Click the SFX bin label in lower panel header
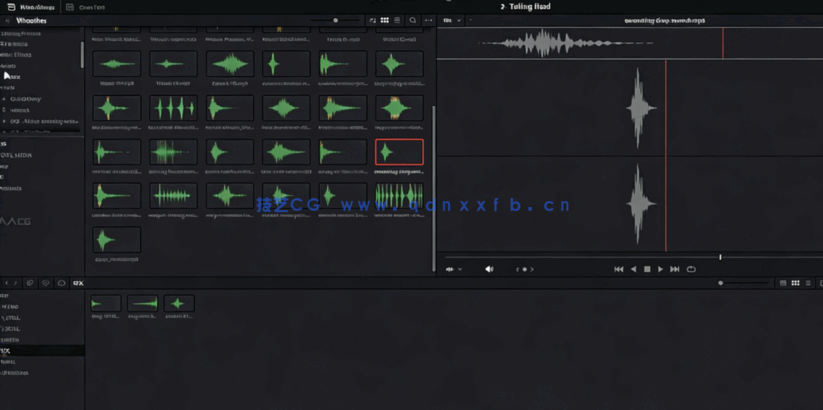Screen dimensions: 823x410 (x=78, y=283)
